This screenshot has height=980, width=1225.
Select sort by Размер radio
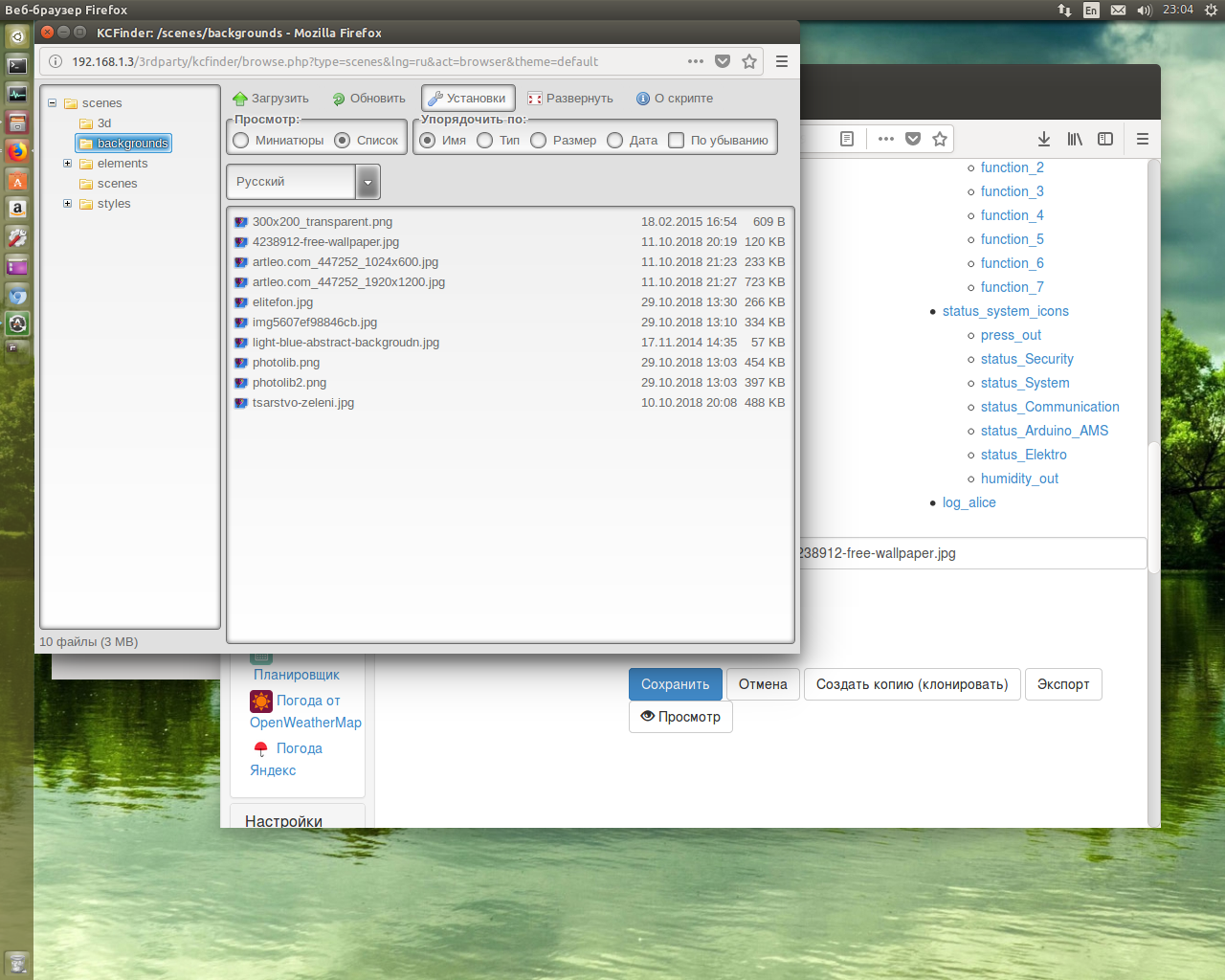tap(539, 141)
